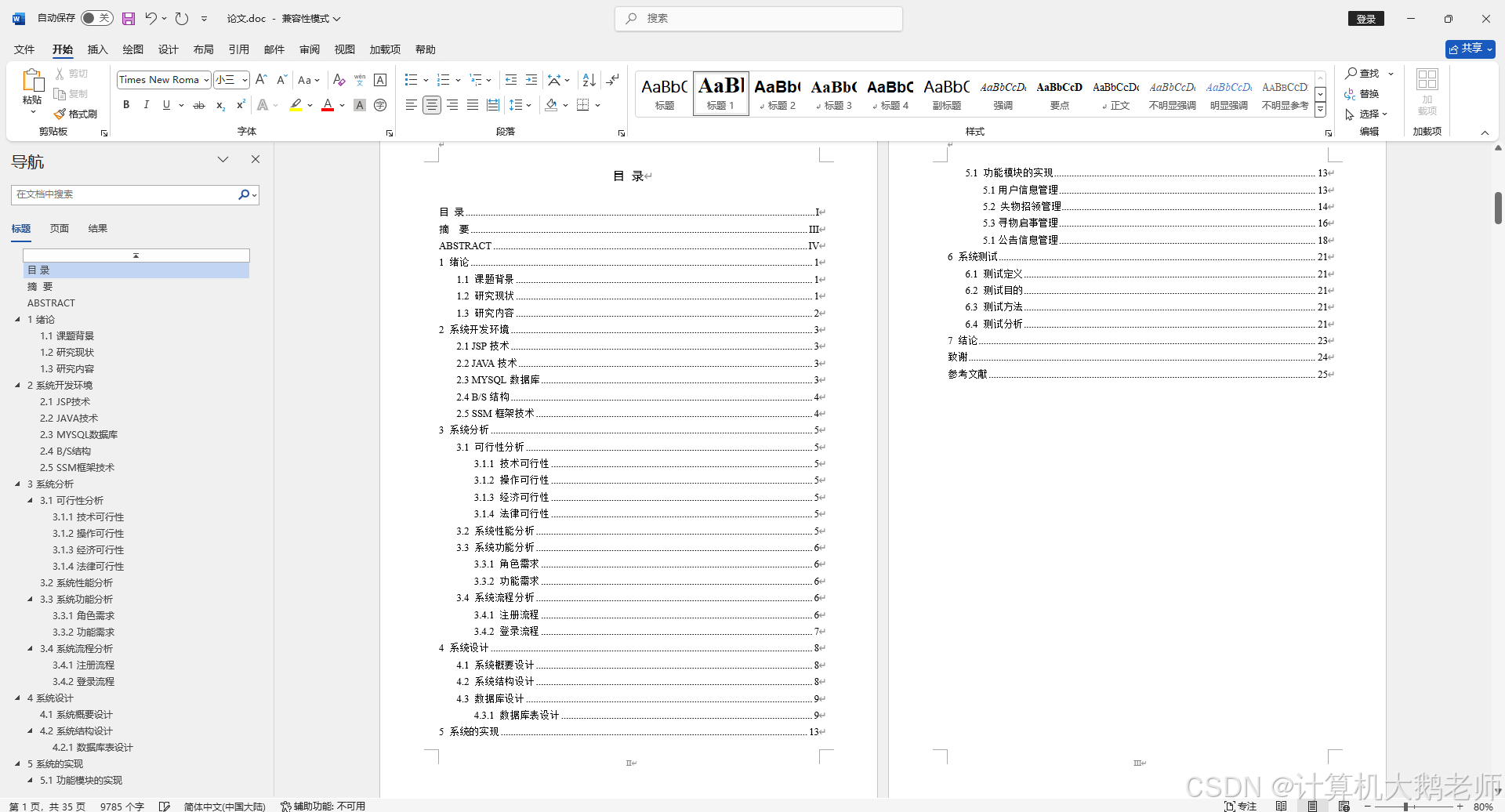Screen dimensions: 1505x812
Task: Expand the styles gallery
Action: point(1320,110)
